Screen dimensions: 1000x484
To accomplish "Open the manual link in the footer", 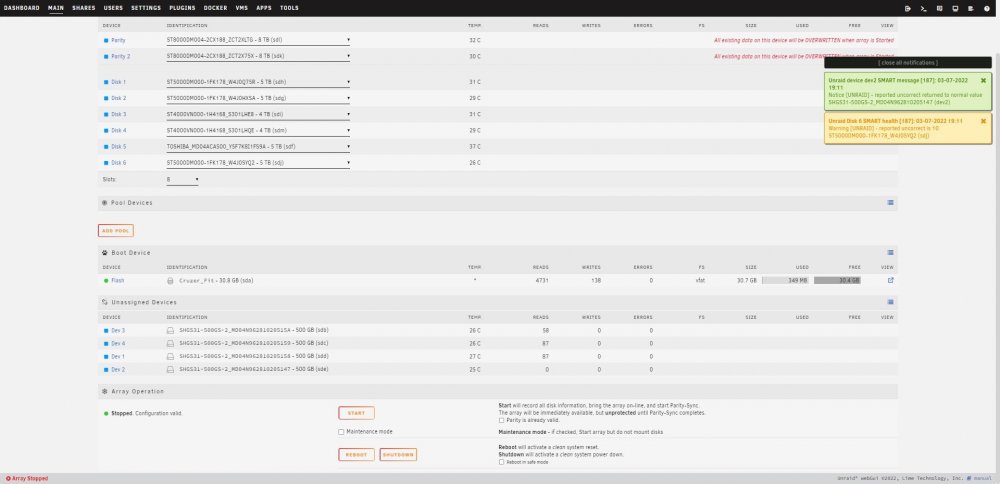I will [983, 478].
